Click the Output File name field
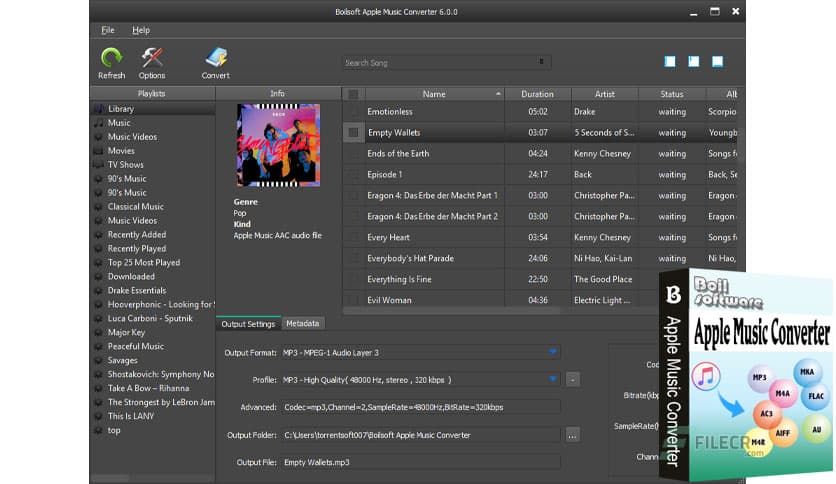Viewport: 836px width, 484px height. coord(421,462)
